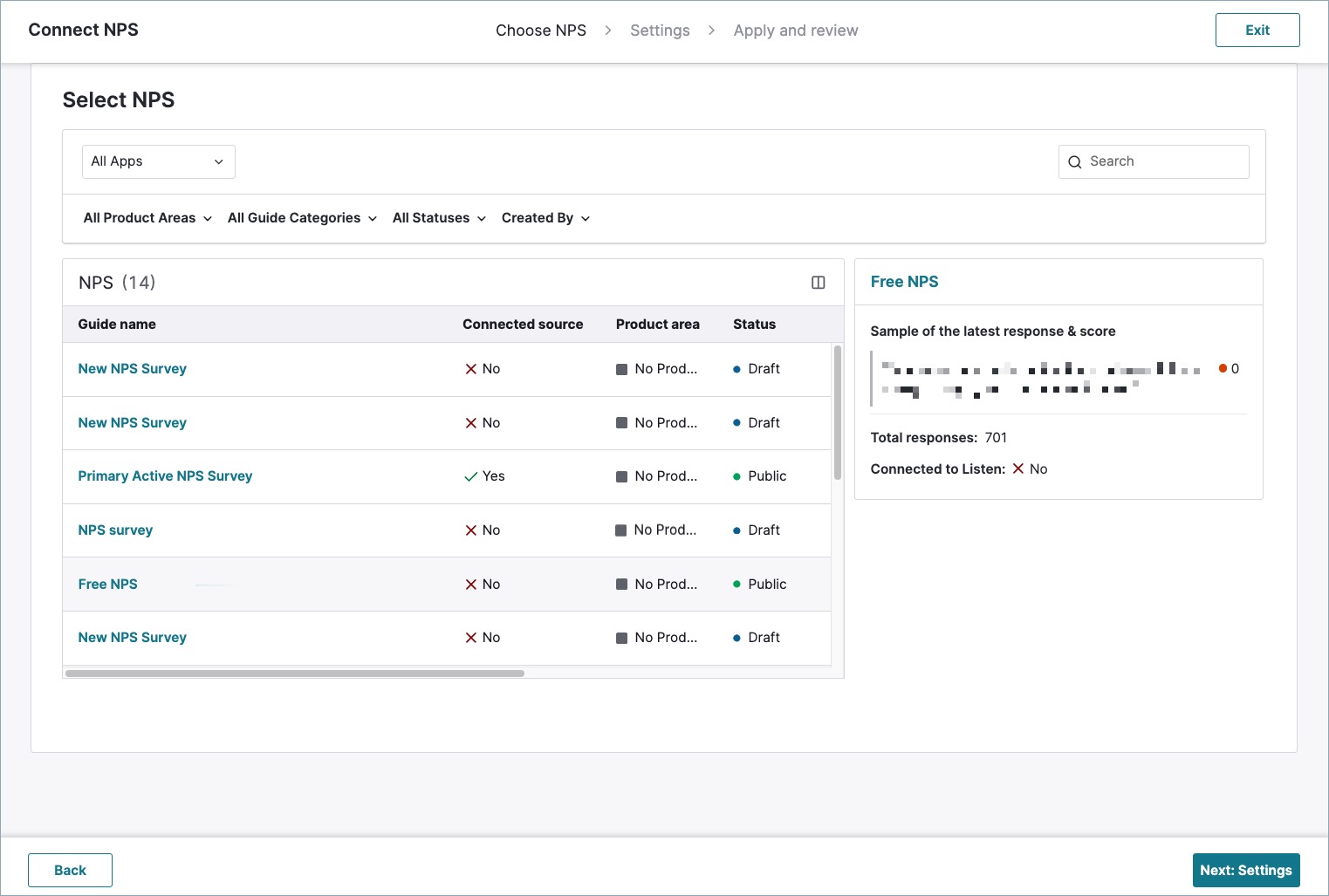This screenshot has width=1329, height=896.
Task: Click the search magnifier icon
Action: (1075, 162)
